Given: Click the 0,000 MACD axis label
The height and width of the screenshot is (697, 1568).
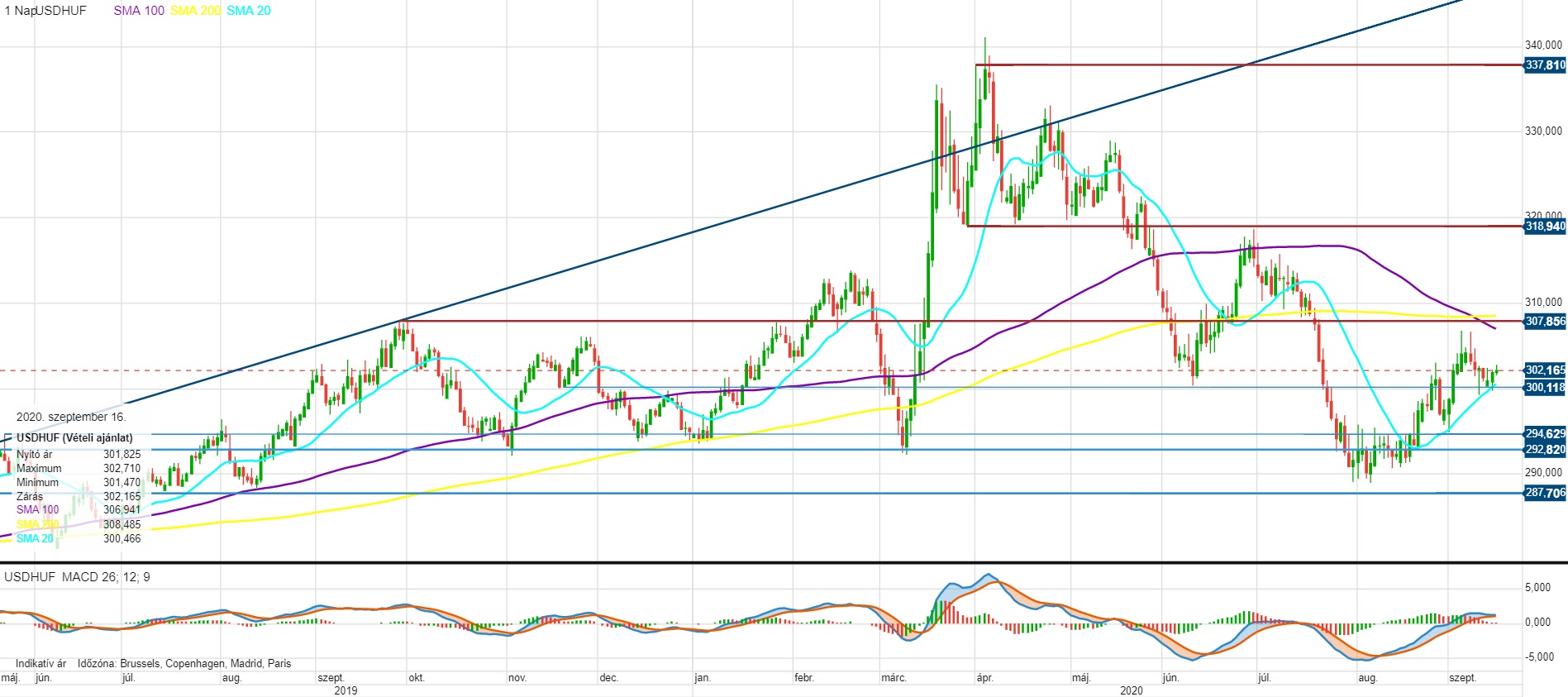Looking at the screenshot, I should [x=1537, y=623].
